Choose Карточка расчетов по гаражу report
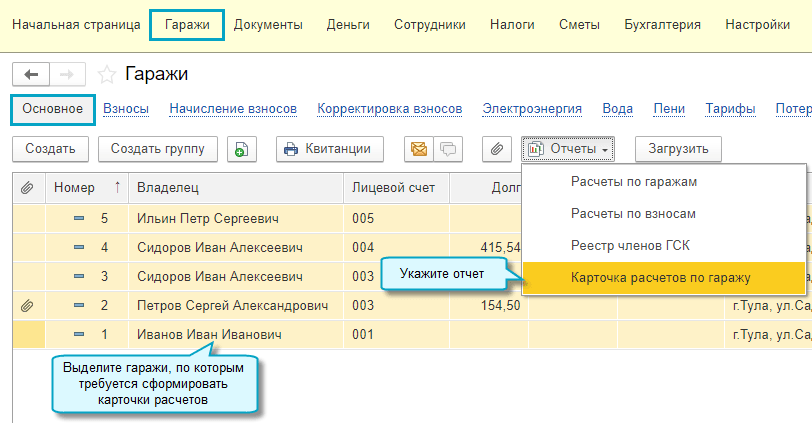Screen dimensions: 812x423 pyautogui.click(x=660, y=277)
